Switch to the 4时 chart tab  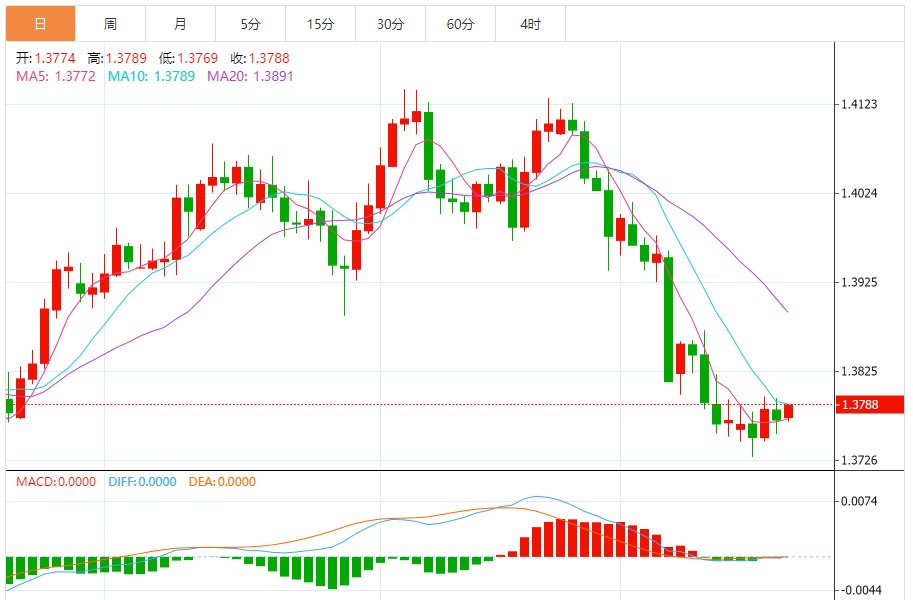[x=530, y=24]
